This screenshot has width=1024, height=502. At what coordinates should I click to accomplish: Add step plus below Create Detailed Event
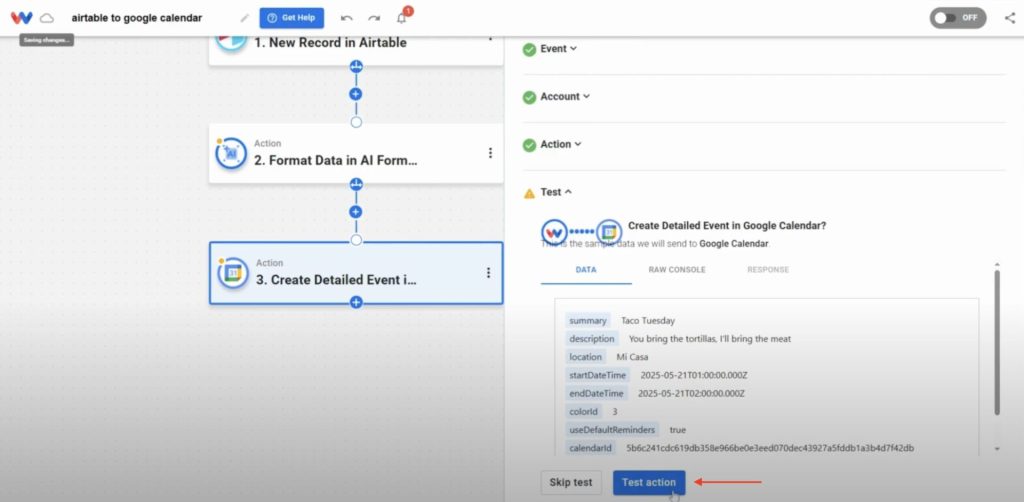pyautogui.click(x=356, y=302)
